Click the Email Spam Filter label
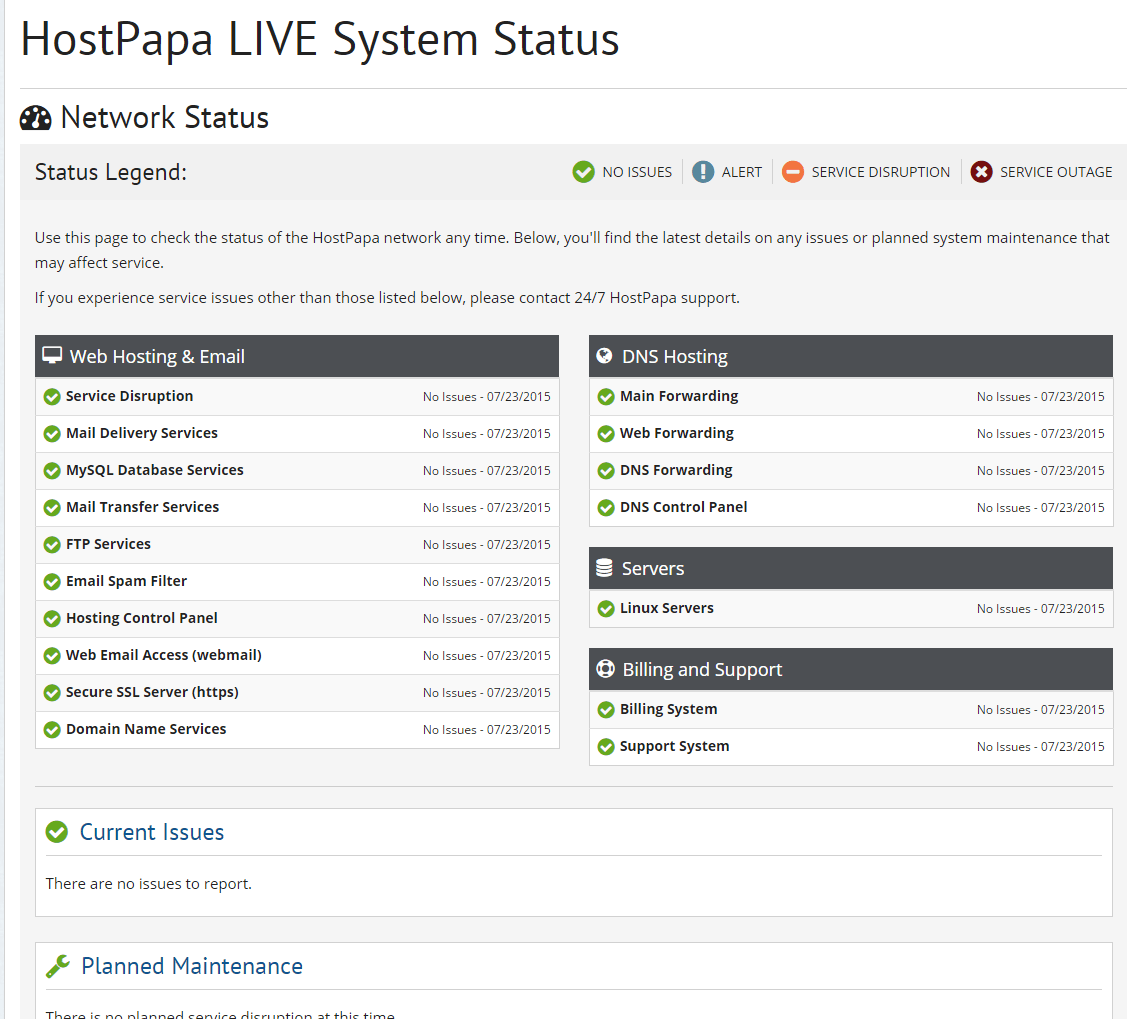This screenshot has width=1127, height=1019. pos(126,581)
